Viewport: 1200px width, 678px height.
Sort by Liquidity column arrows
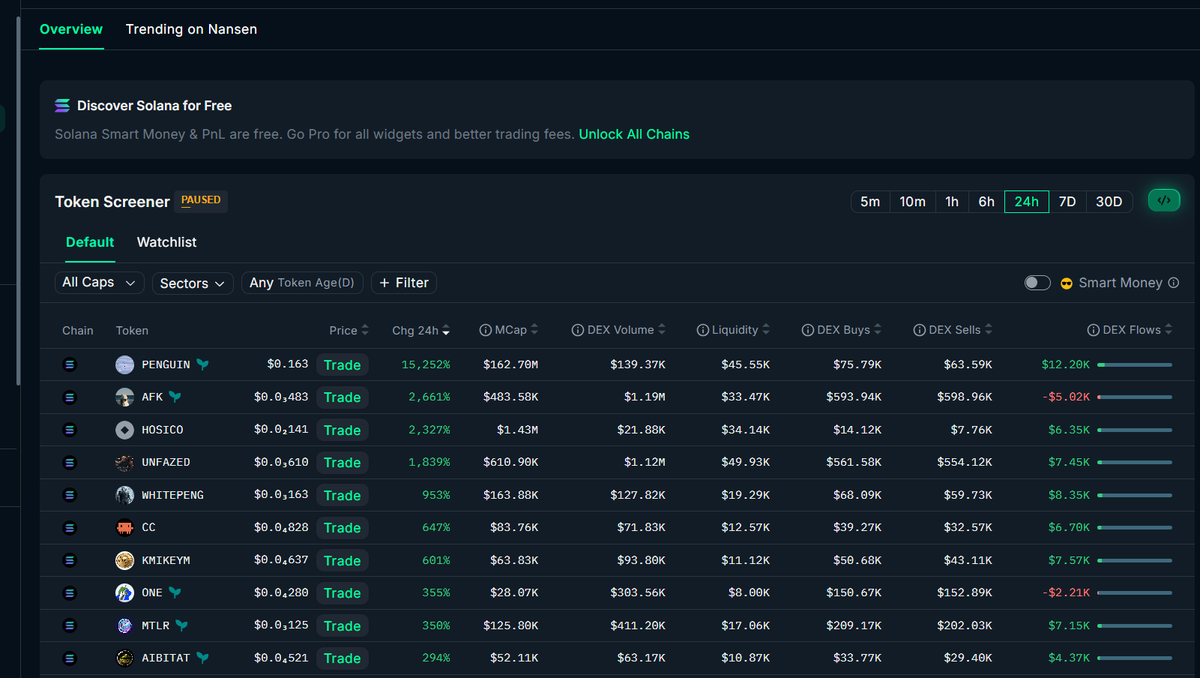pyautogui.click(x=766, y=330)
